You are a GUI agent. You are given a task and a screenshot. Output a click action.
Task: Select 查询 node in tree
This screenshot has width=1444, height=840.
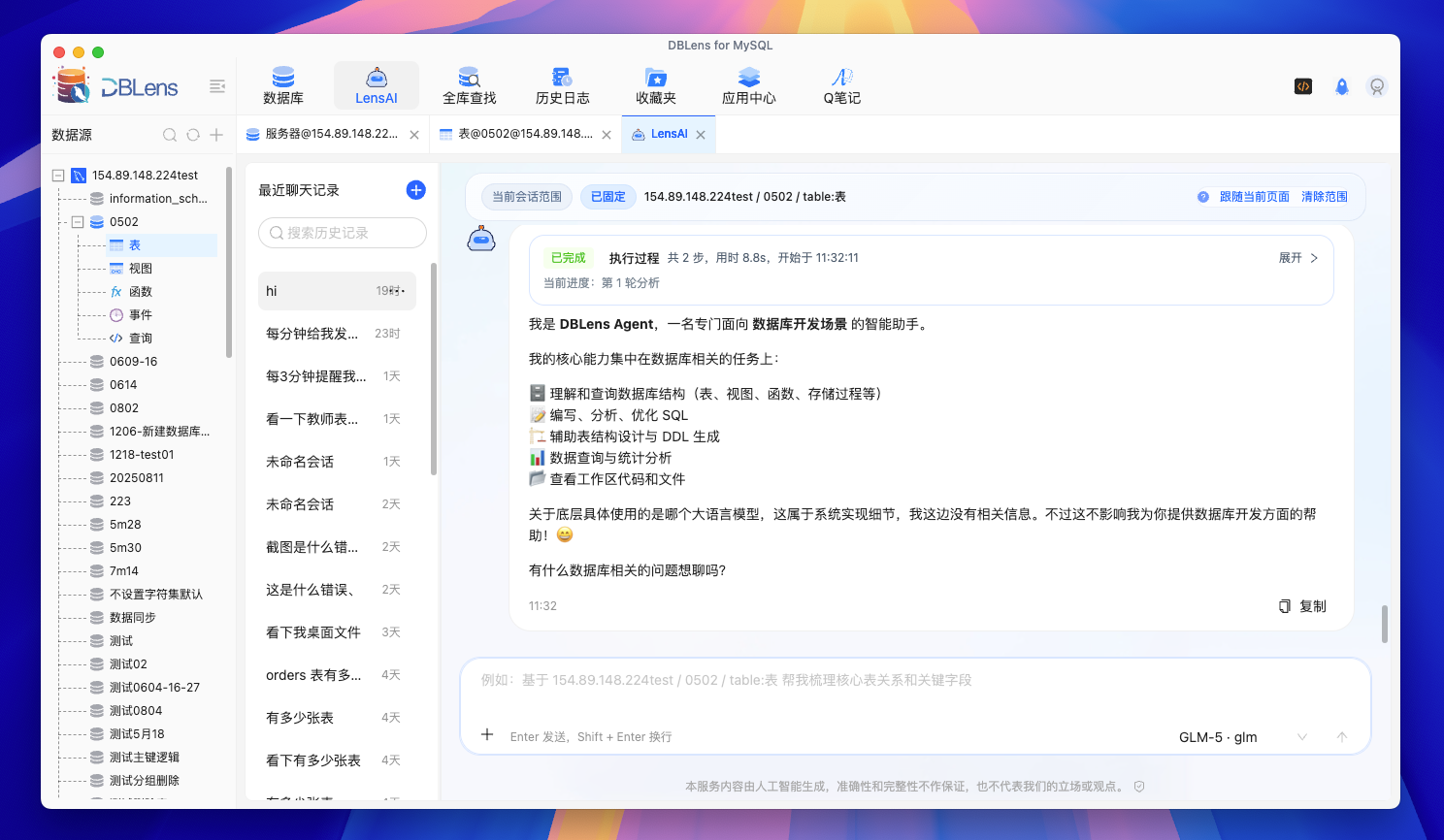141,339
